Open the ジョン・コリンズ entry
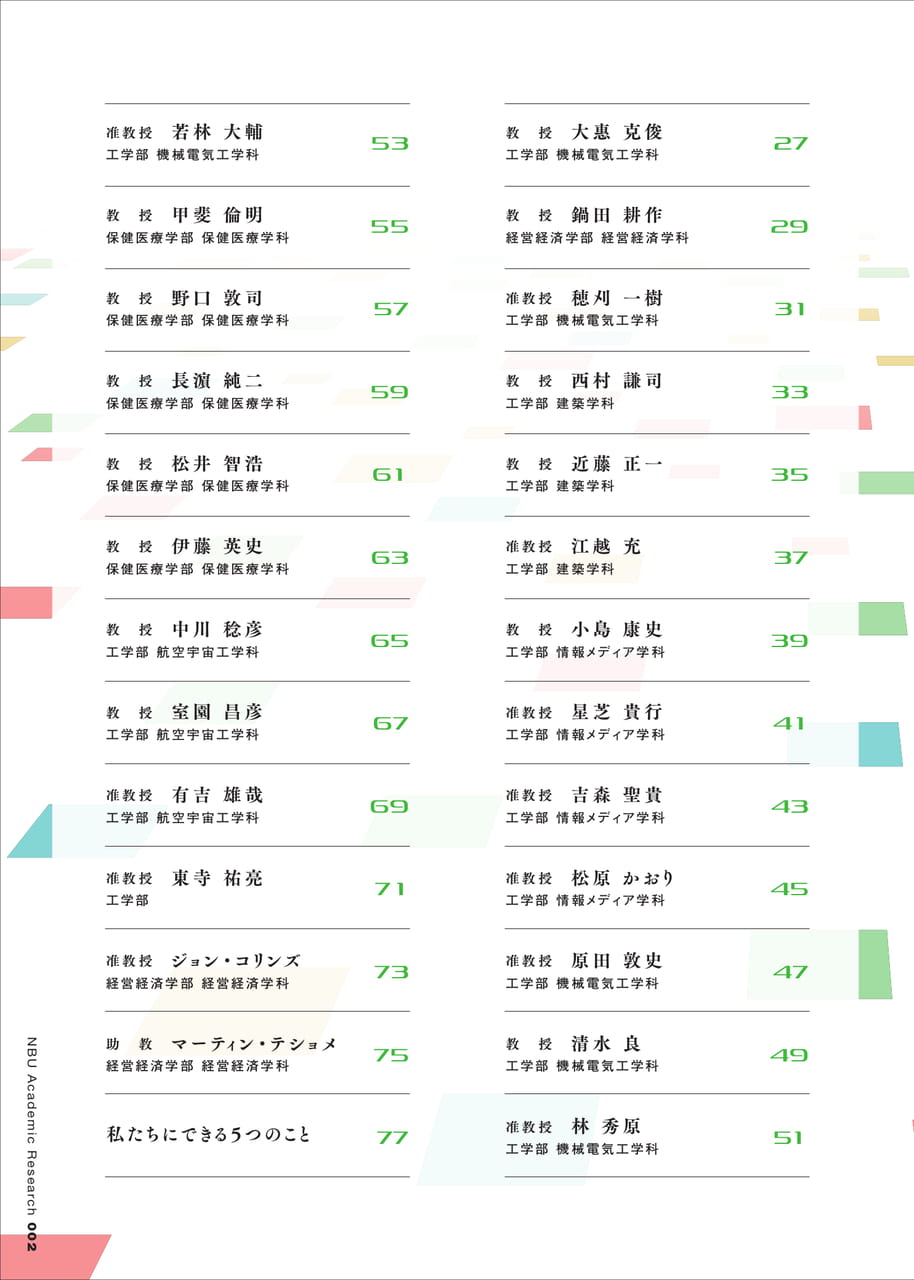This screenshot has width=914, height=1280. click(257, 971)
